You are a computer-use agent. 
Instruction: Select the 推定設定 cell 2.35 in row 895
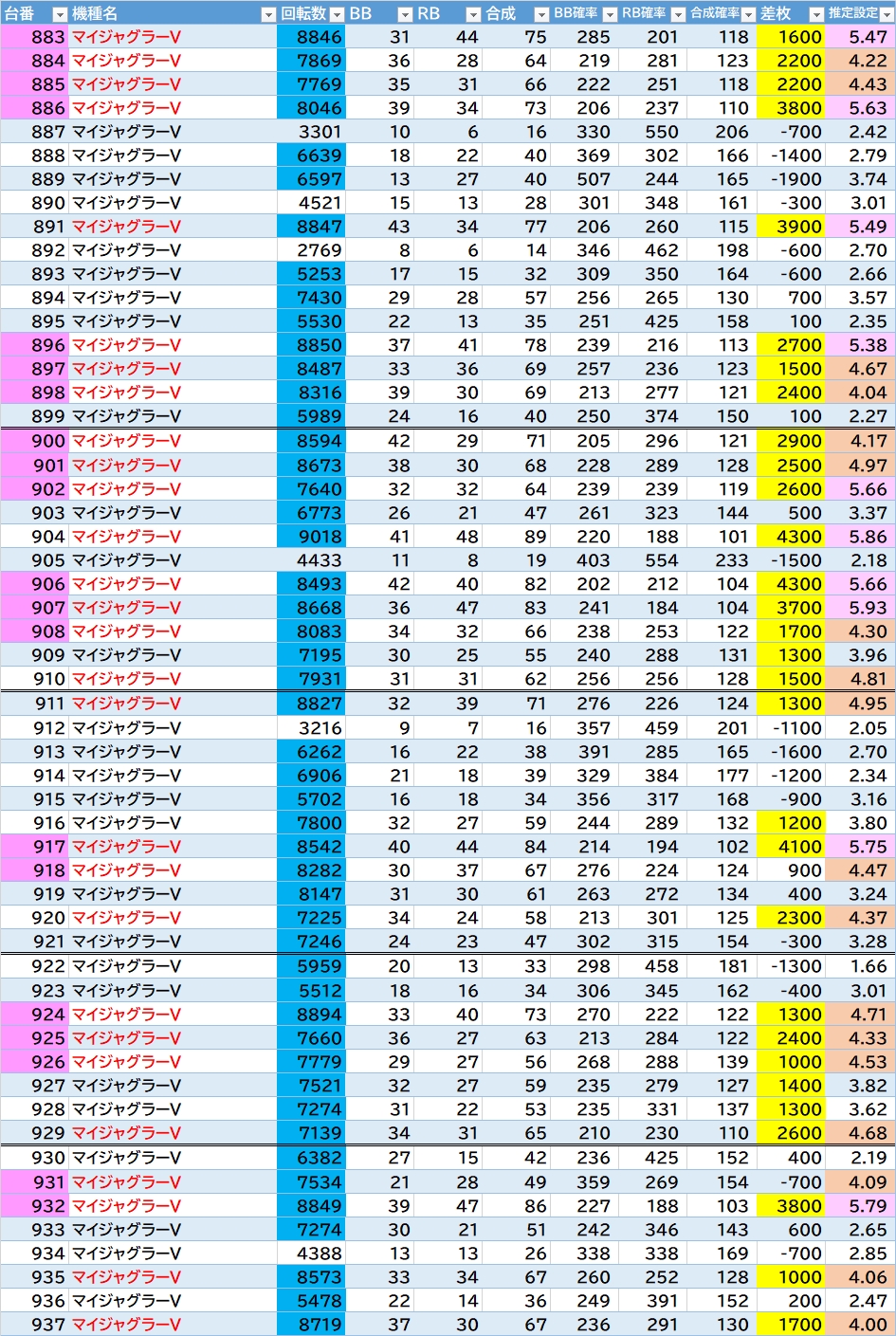pos(860,321)
